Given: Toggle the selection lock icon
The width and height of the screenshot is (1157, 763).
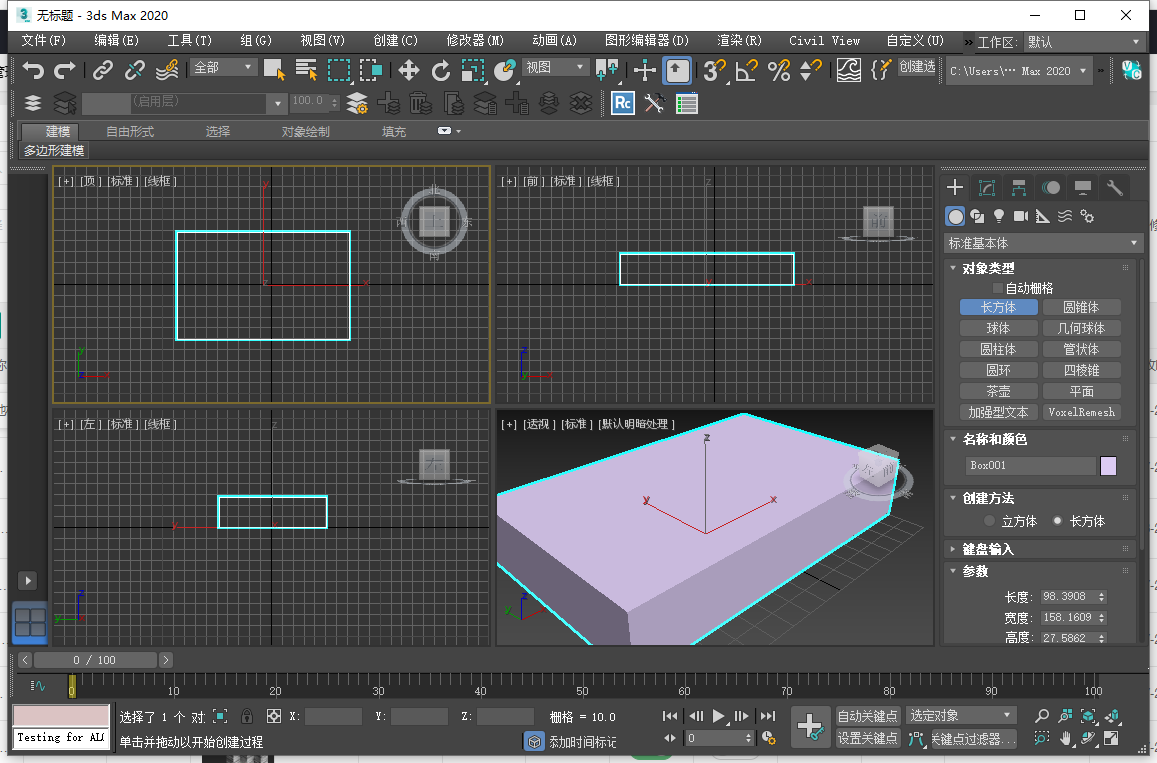Looking at the screenshot, I should tap(246, 717).
